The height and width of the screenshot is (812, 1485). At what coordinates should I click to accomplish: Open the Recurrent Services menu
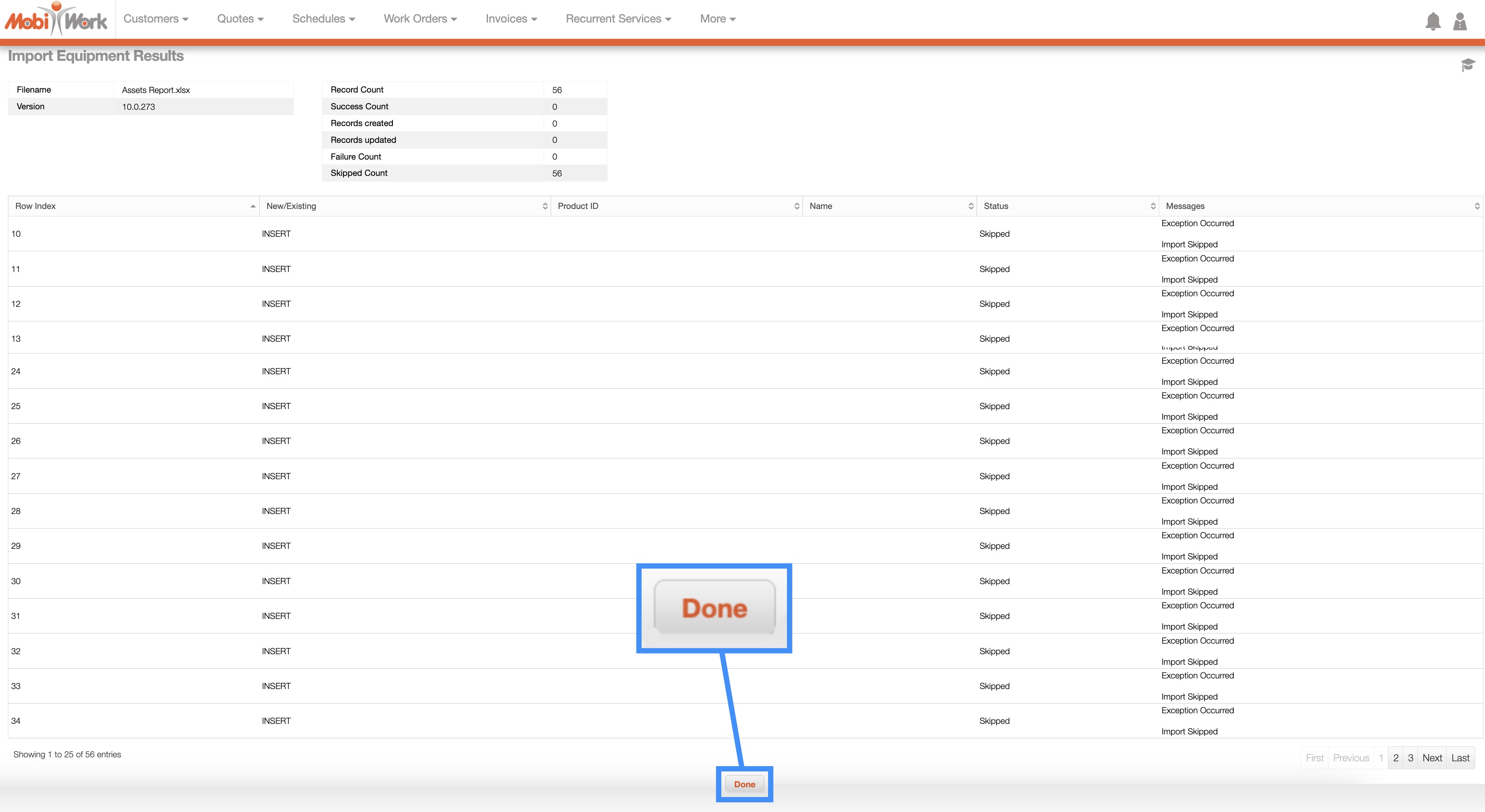[x=618, y=19]
